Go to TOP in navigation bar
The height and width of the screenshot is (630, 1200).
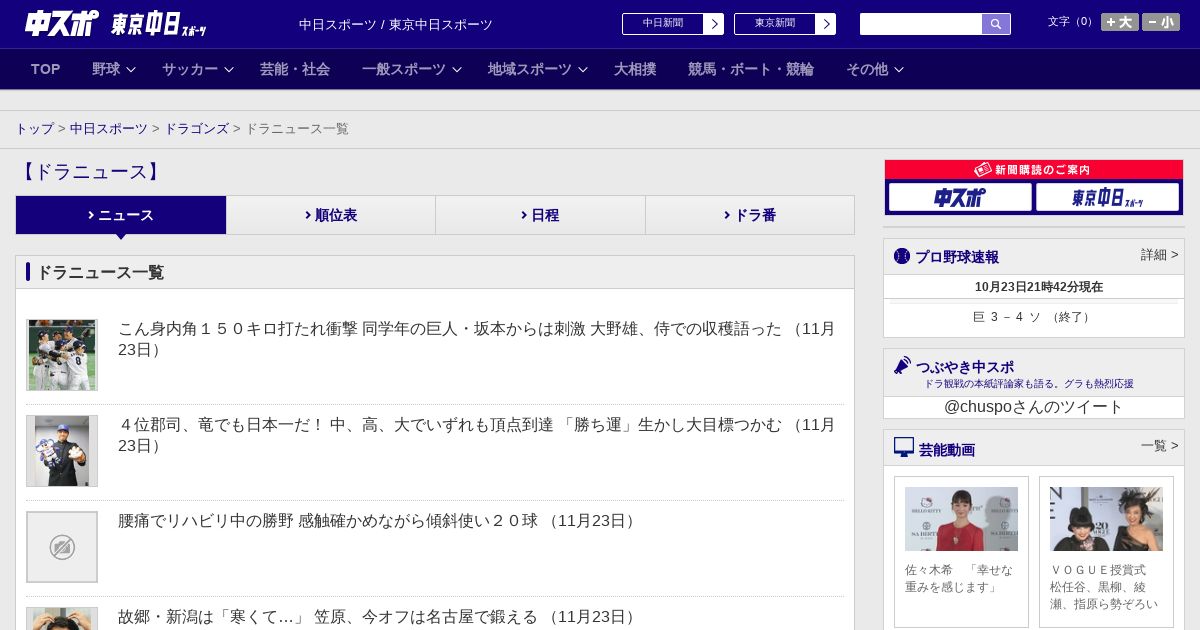click(x=46, y=69)
